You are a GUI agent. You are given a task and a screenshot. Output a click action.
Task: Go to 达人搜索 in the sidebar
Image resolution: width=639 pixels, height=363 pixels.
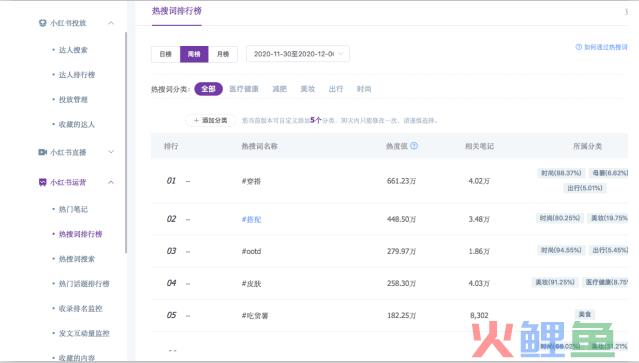(73, 50)
